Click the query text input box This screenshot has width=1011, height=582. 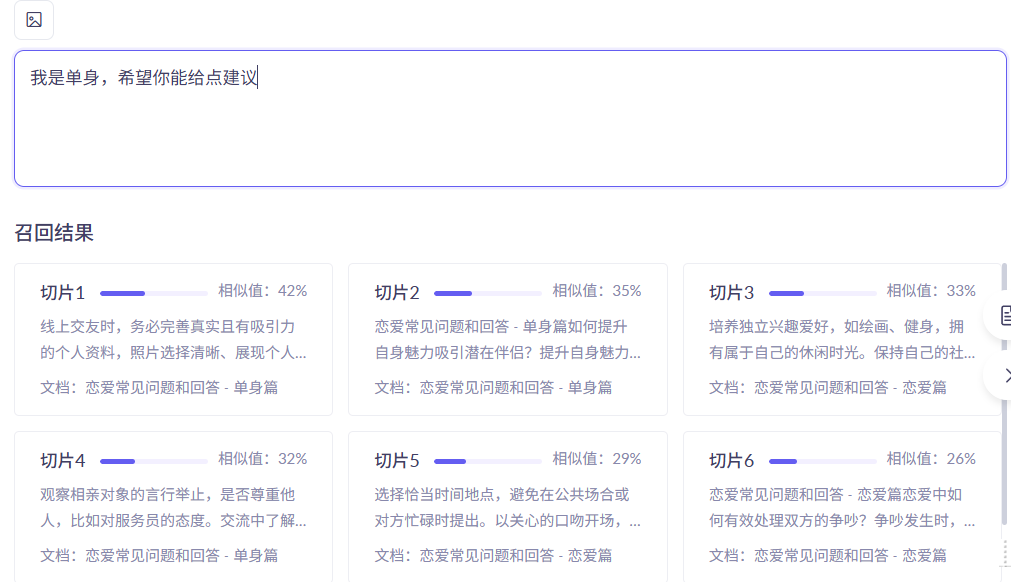pos(510,119)
